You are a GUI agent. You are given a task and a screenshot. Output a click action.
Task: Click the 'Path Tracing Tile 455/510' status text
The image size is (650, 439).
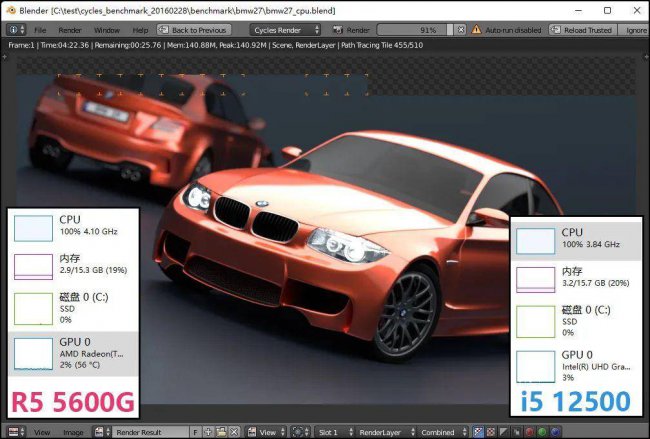coord(382,45)
